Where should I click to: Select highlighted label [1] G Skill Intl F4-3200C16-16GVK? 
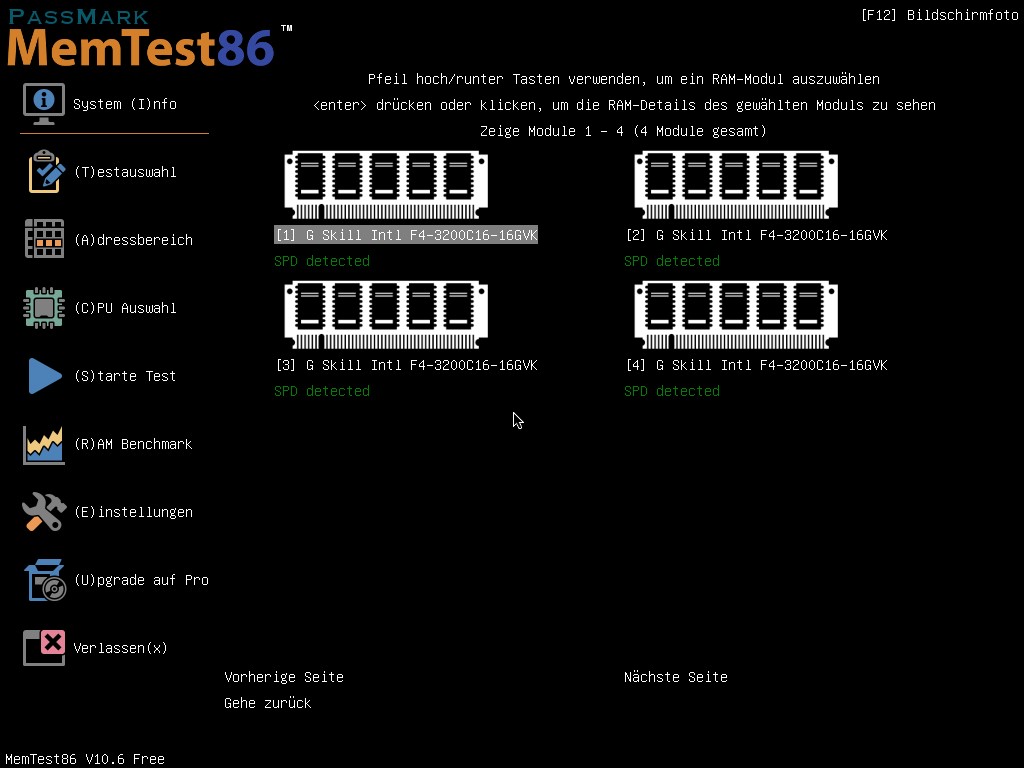pos(406,235)
